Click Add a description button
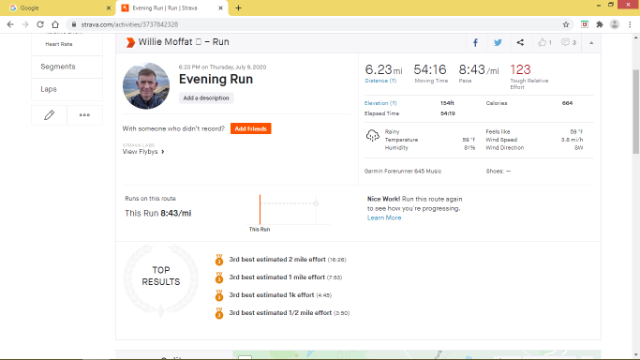The image size is (640, 360). 206,98
